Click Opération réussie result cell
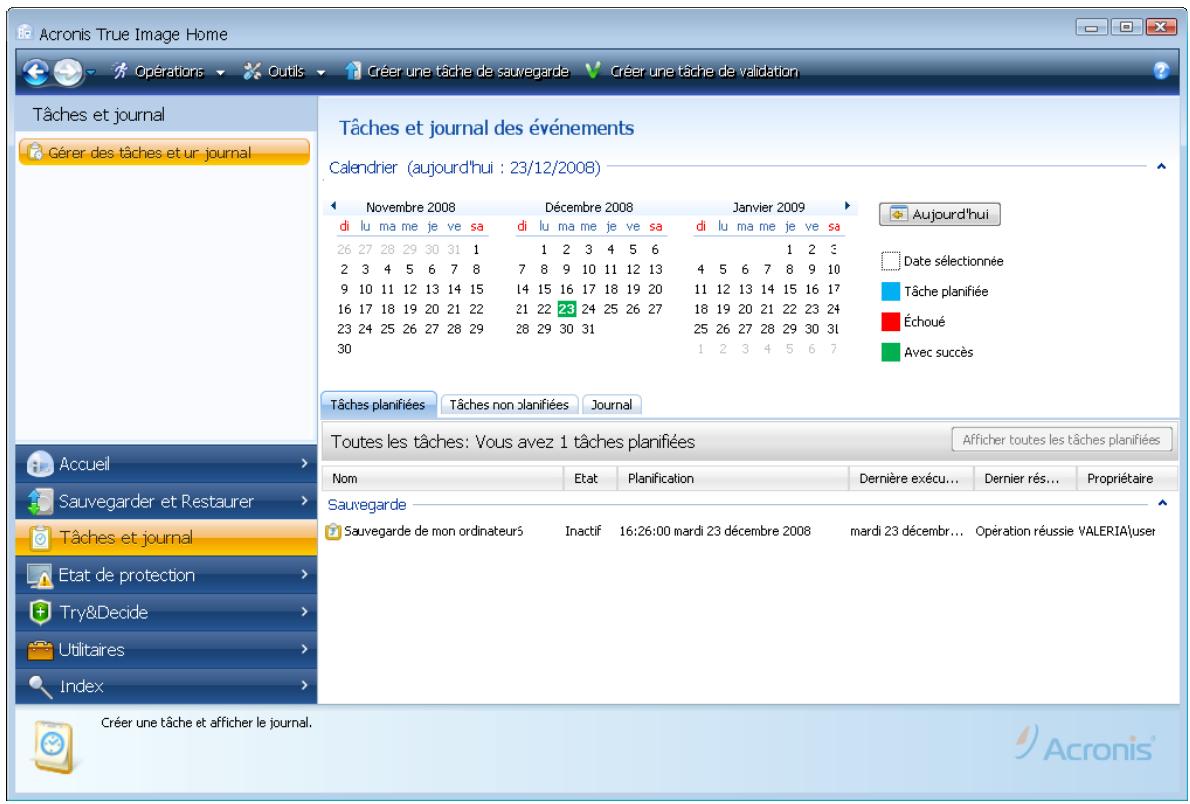 tap(1024, 531)
